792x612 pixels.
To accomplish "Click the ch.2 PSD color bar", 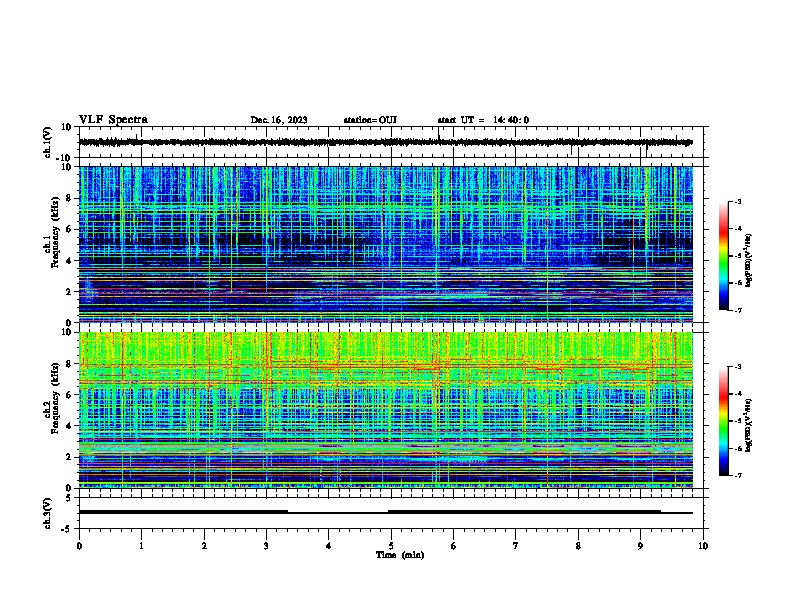I will (724, 421).
